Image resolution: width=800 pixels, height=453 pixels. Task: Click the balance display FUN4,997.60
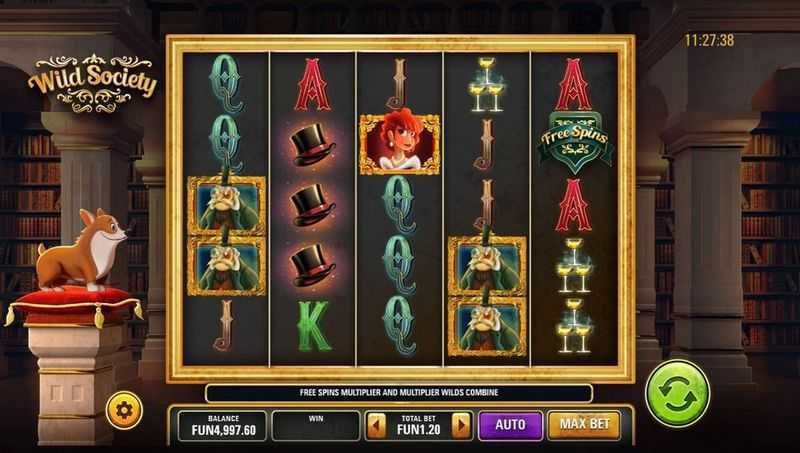(x=223, y=426)
